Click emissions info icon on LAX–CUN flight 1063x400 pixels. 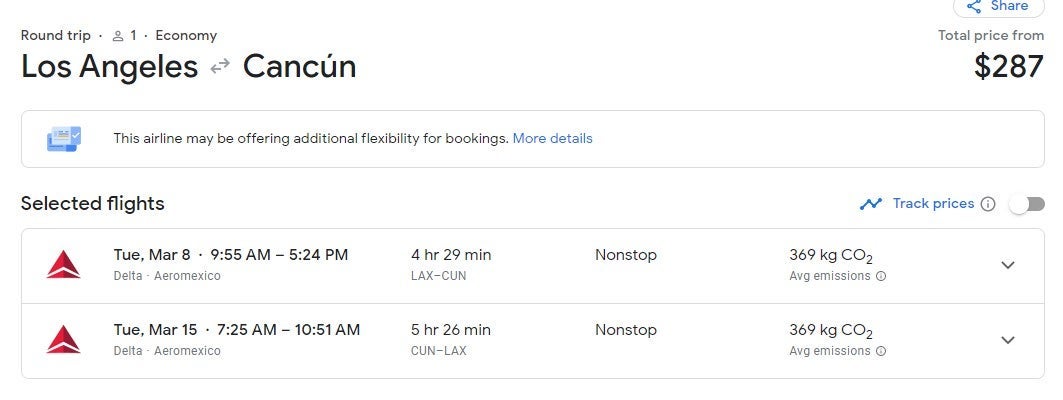[x=881, y=276]
